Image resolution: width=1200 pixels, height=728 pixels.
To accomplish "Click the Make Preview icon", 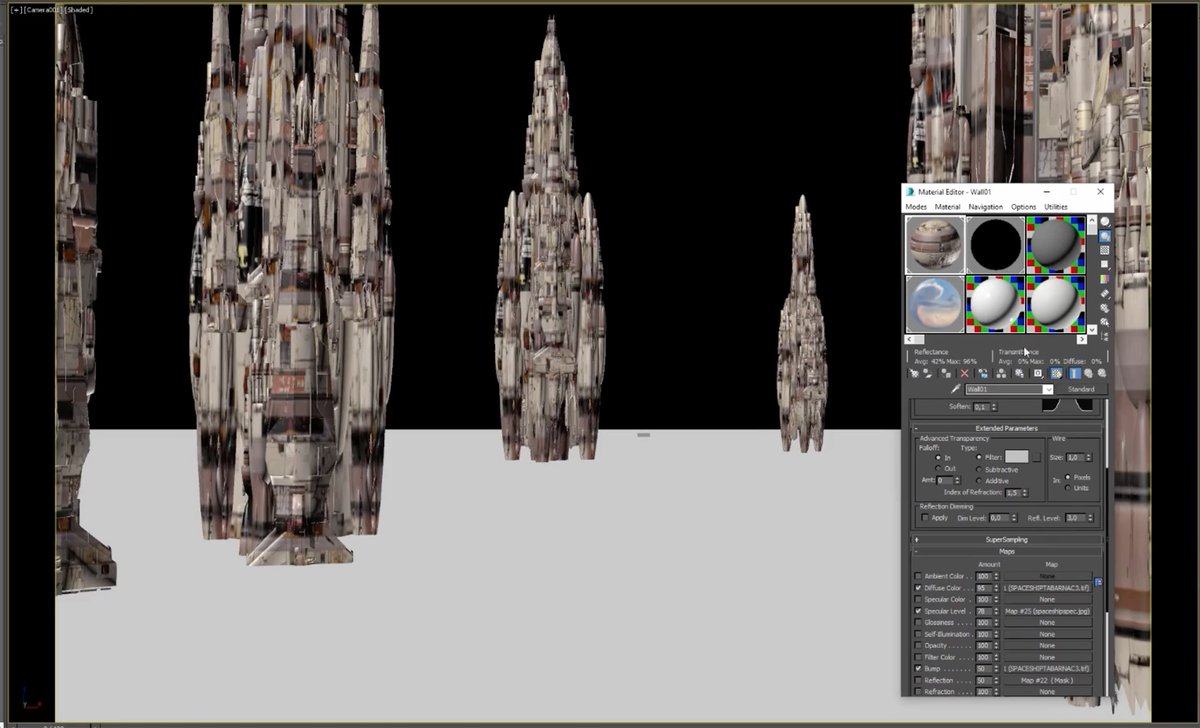I will point(1105,293).
